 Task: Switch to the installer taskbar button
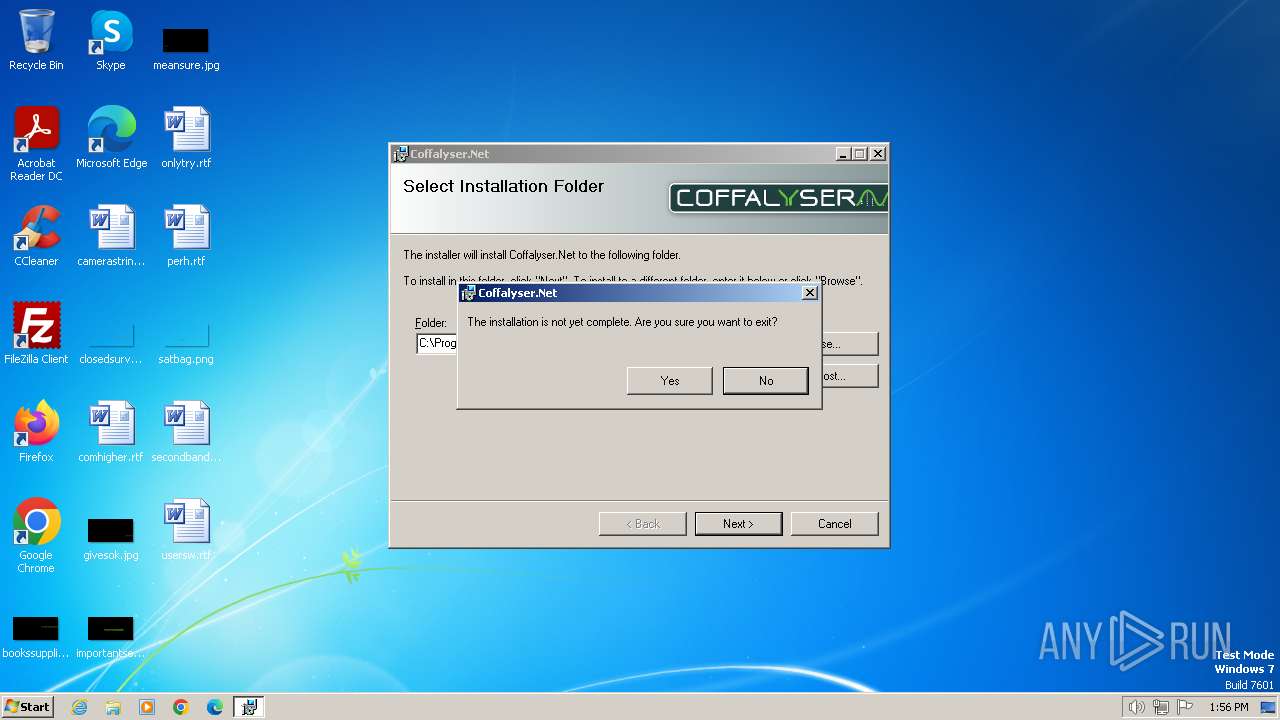[x=249, y=707]
